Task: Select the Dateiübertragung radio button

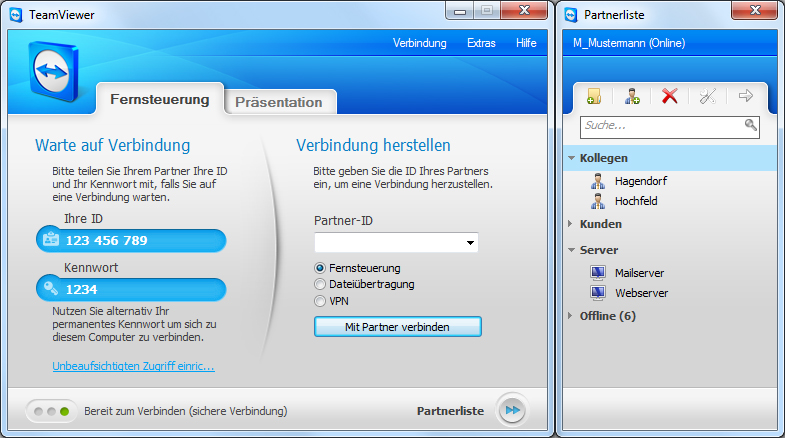Action: click(x=319, y=284)
